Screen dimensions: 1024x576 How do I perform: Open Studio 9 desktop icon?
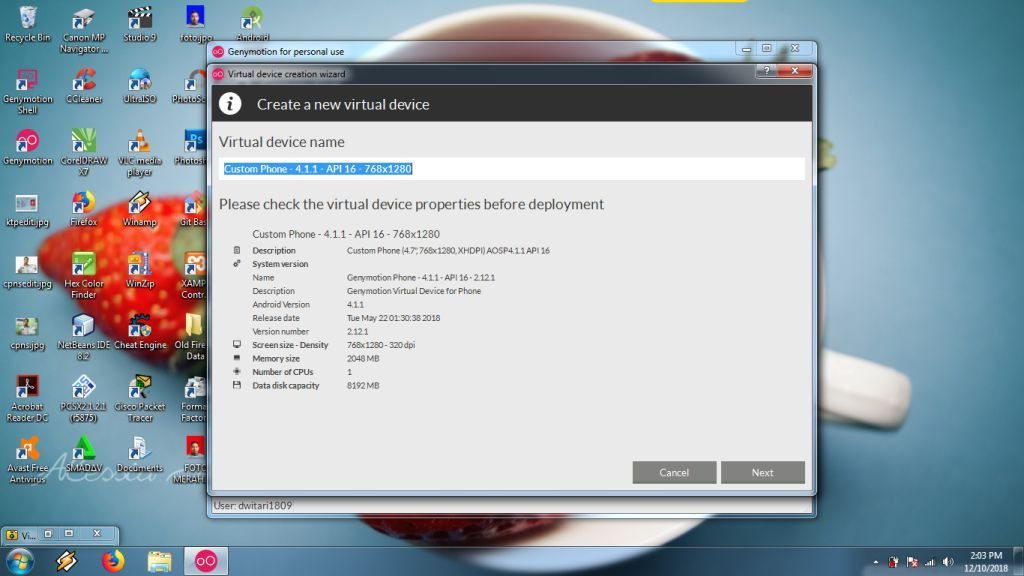[140, 24]
